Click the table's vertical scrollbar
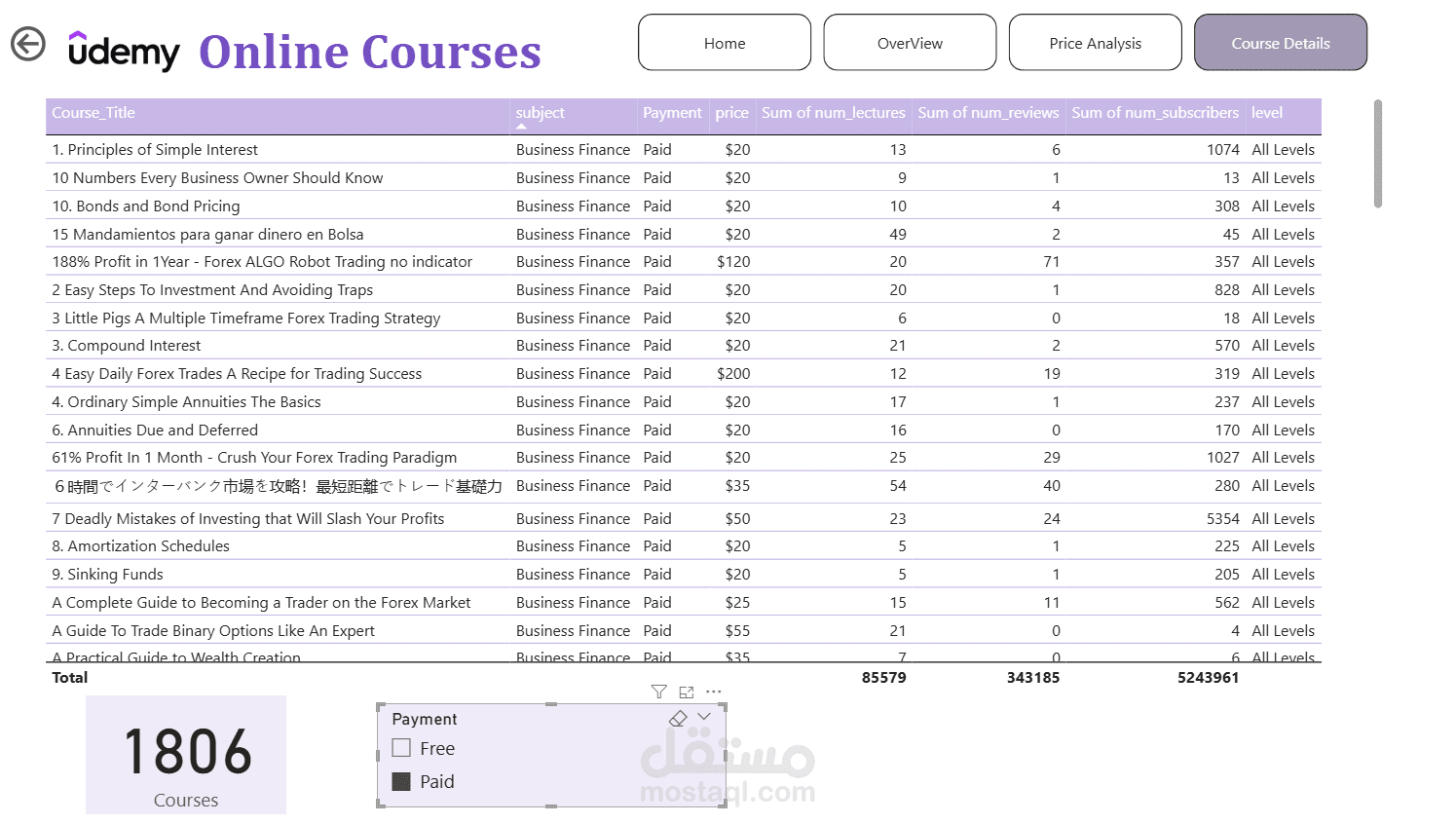The width and height of the screenshot is (1456, 824). [x=1378, y=154]
